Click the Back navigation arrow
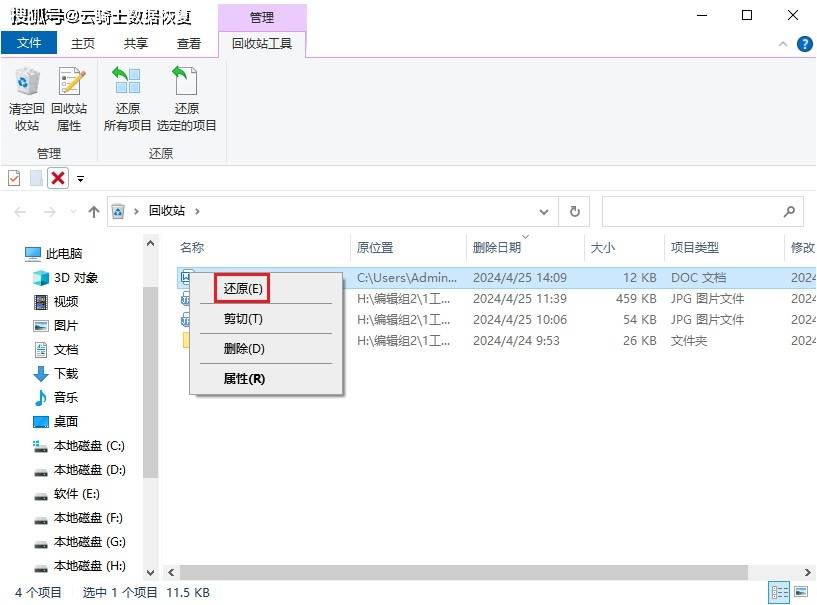The height and width of the screenshot is (605, 817). (x=20, y=212)
